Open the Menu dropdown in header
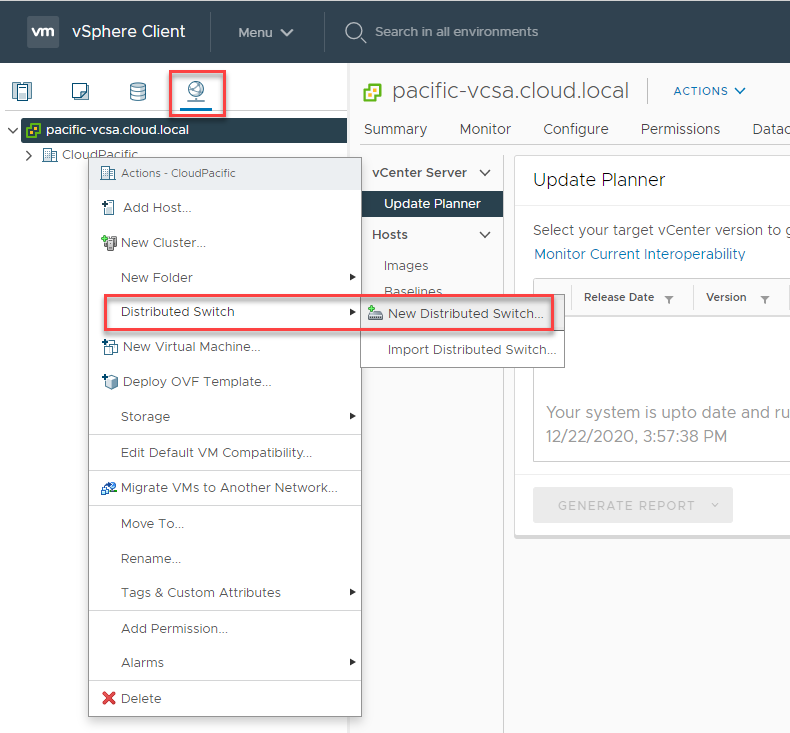 266,32
